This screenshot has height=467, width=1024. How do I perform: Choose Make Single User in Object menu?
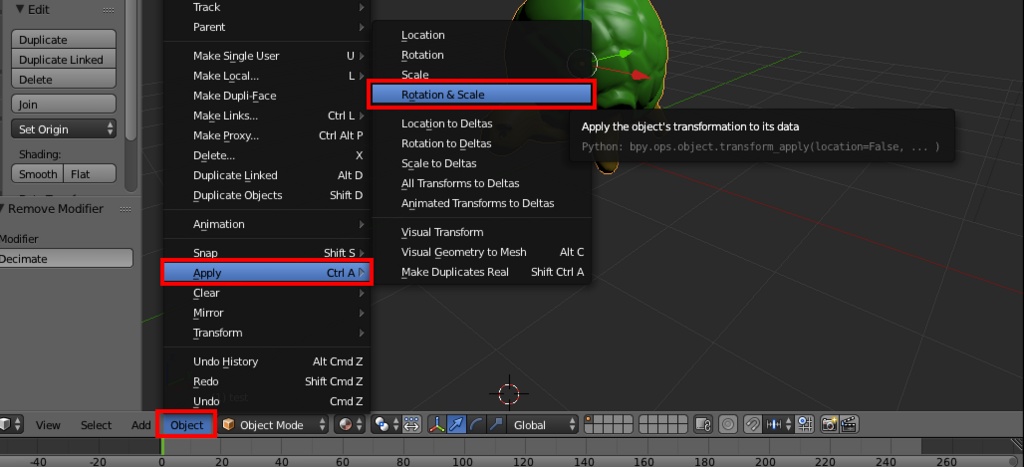pyautogui.click(x=266, y=56)
